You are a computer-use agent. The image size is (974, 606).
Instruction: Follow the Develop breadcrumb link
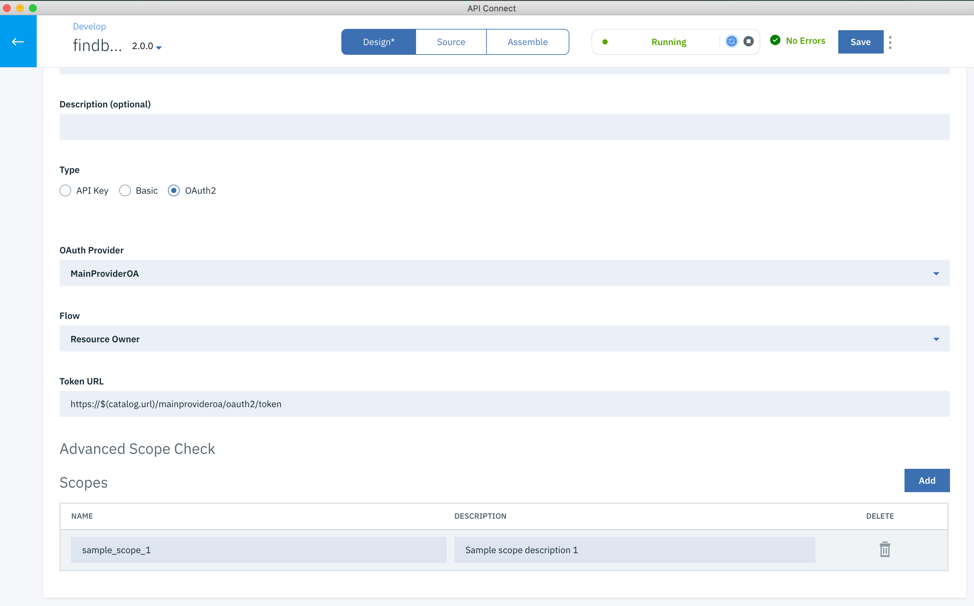coord(89,27)
